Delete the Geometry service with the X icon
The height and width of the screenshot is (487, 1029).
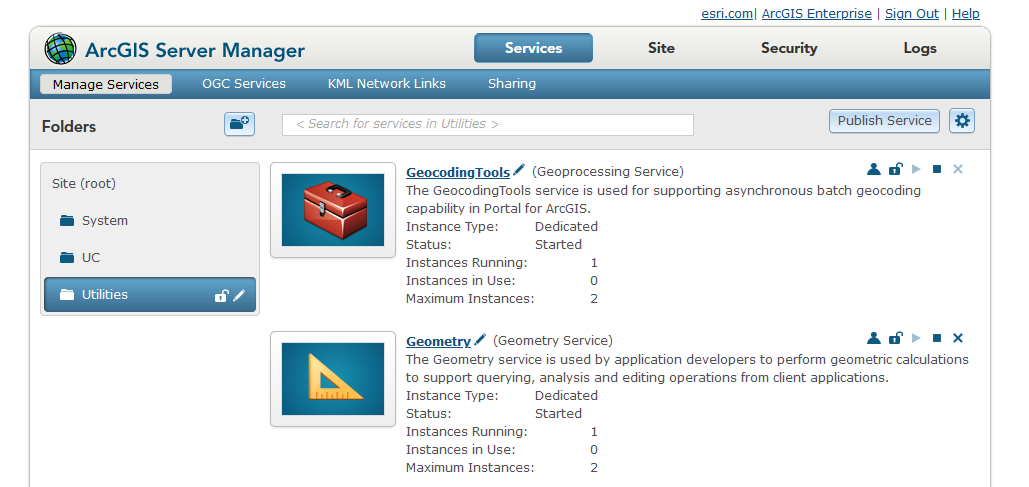958,339
